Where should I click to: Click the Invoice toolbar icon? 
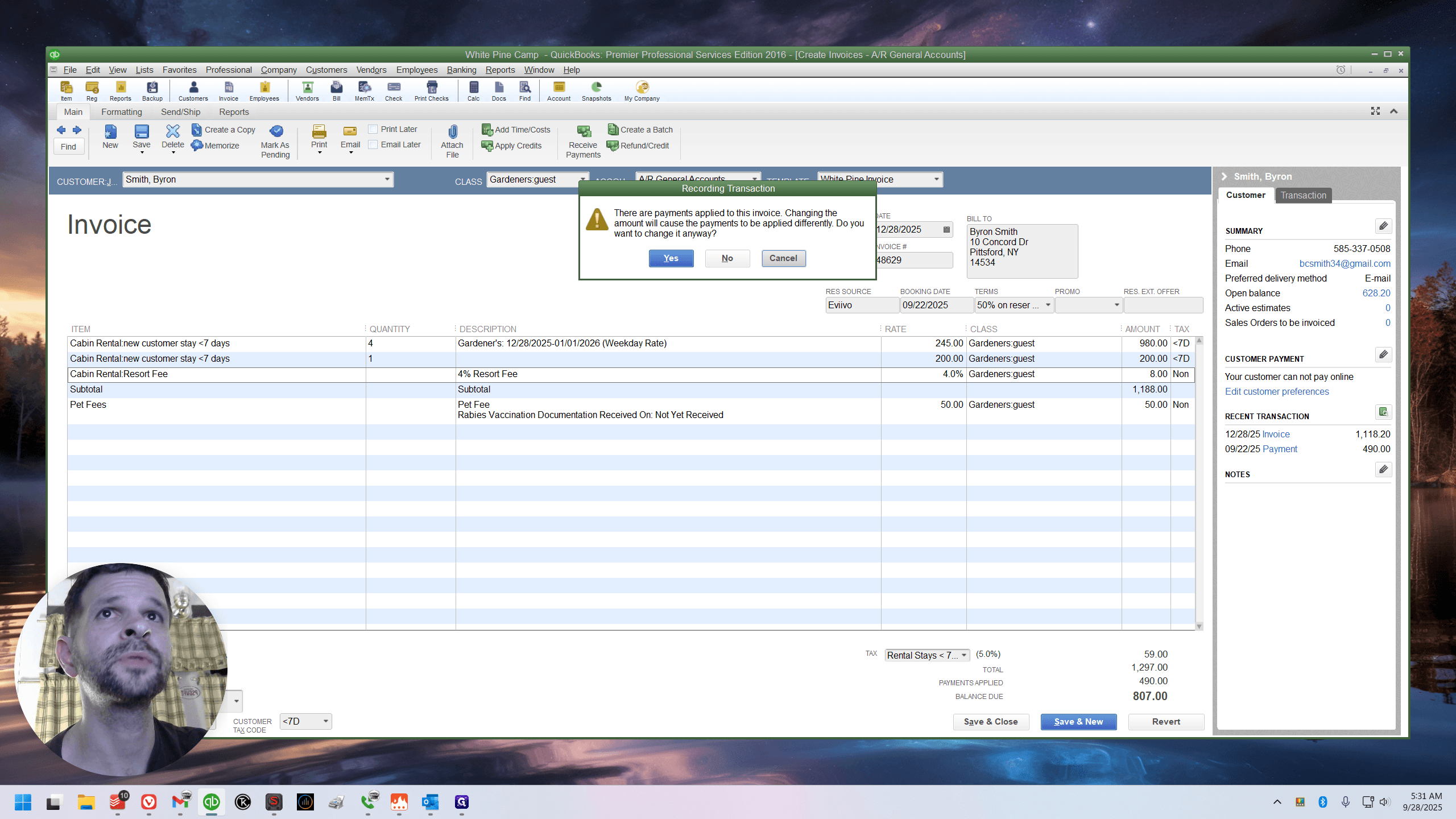[229, 91]
